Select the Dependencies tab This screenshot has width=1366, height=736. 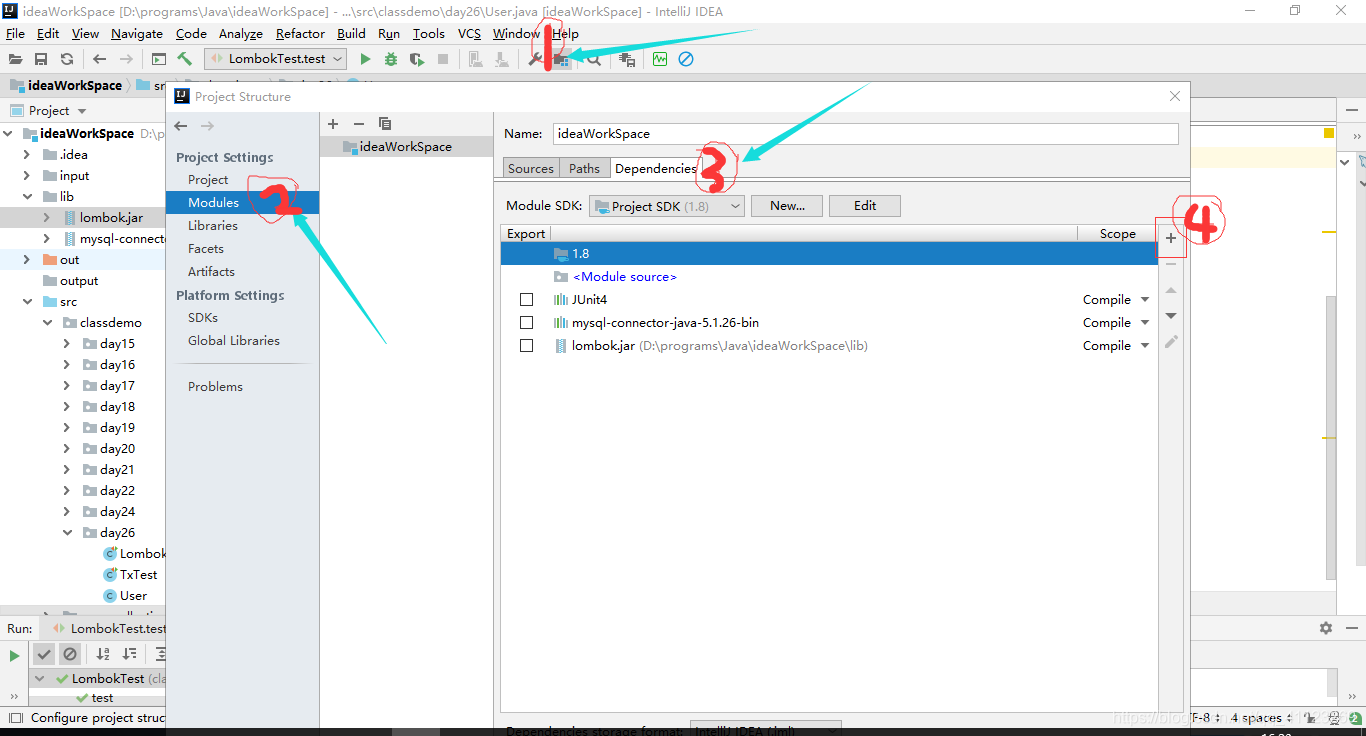[x=656, y=169]
